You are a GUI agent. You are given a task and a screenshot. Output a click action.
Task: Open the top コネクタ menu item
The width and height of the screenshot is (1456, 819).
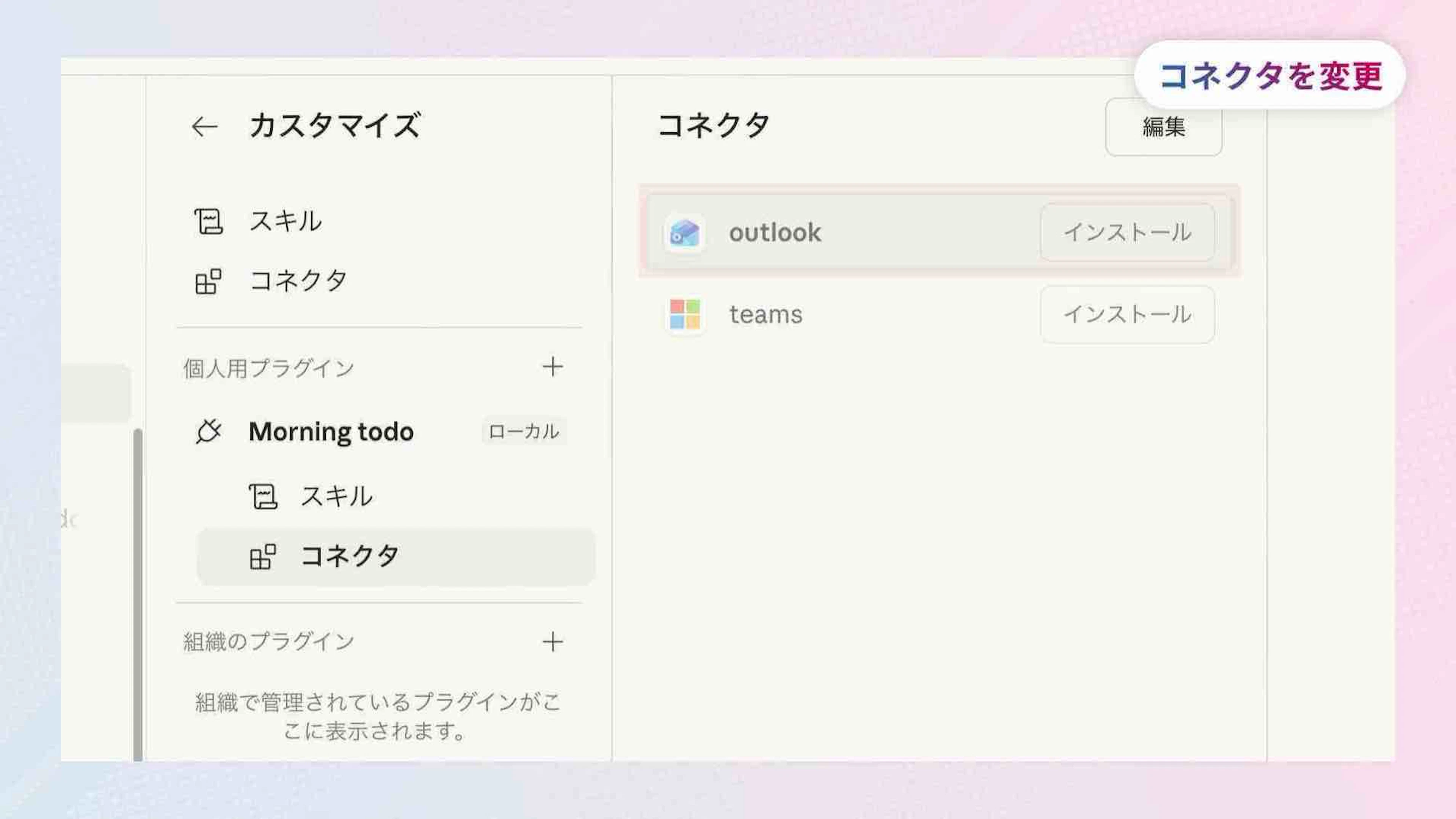click(298, 281)
